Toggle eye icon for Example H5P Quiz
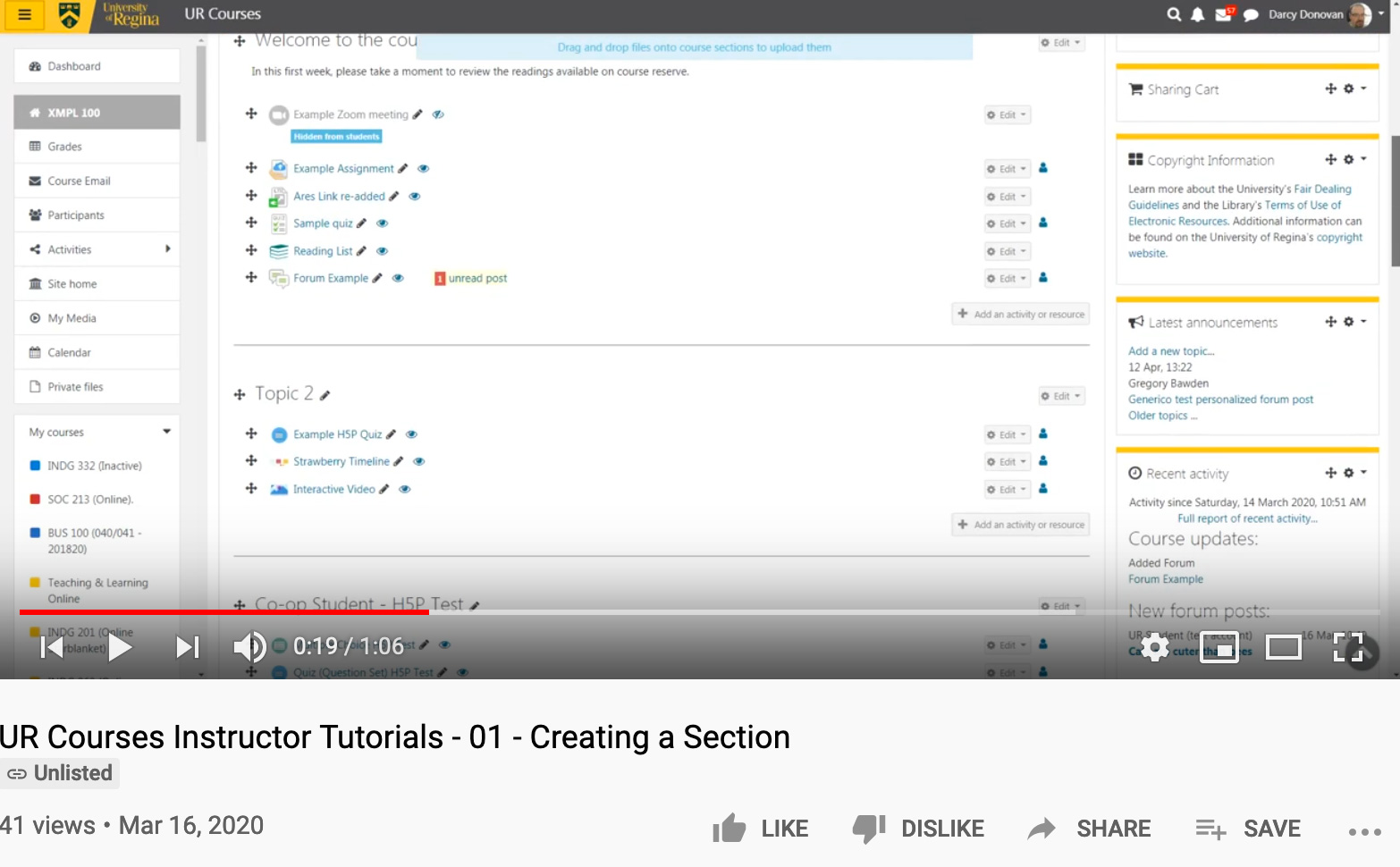Image resolution: width=1400 pixels, height=867 pixels. (x=412, y=434)
